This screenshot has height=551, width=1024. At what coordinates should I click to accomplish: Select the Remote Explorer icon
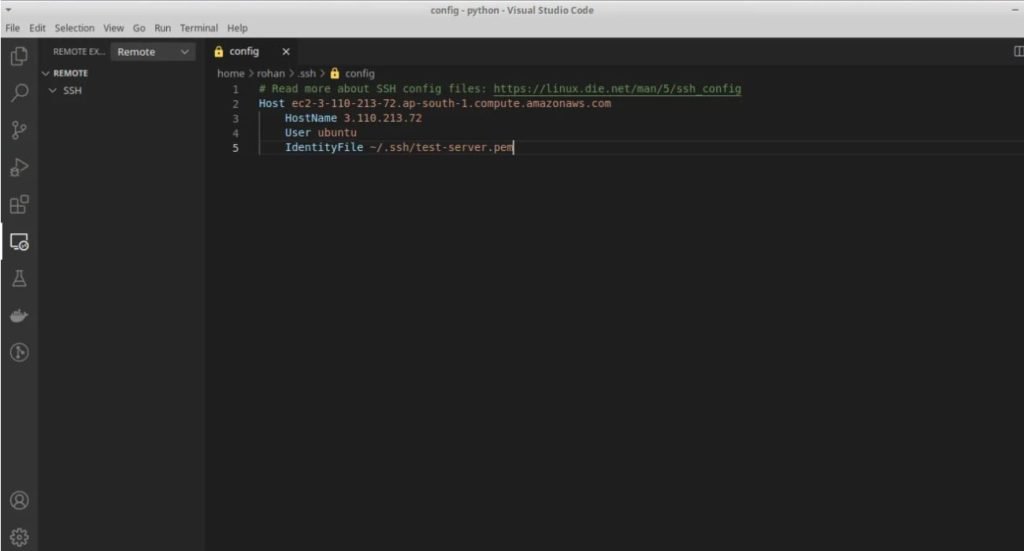pyautogui.click(x=19, y=242)
